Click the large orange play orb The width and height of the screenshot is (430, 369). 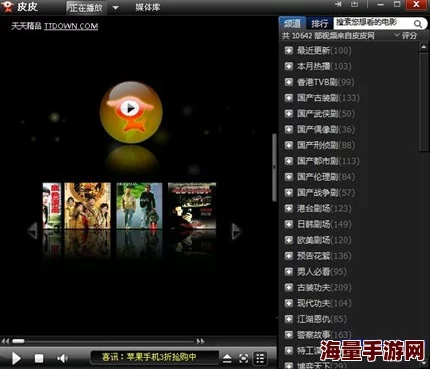click(131, 112)
